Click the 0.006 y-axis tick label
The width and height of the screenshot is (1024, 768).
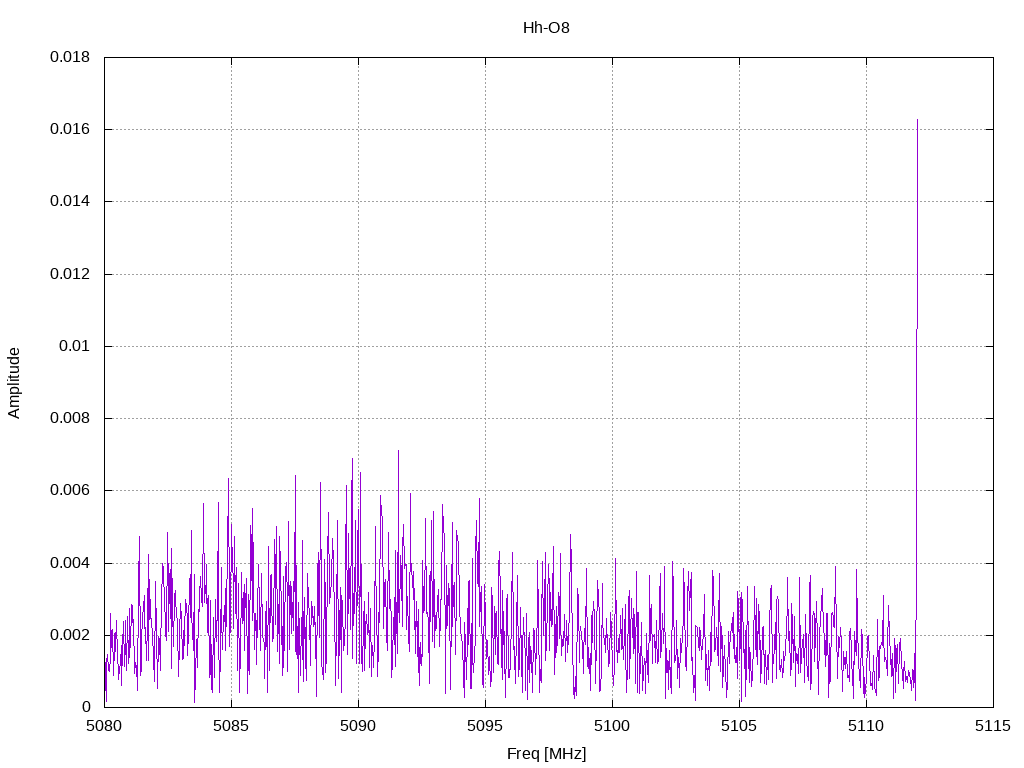tap(70, 490)
